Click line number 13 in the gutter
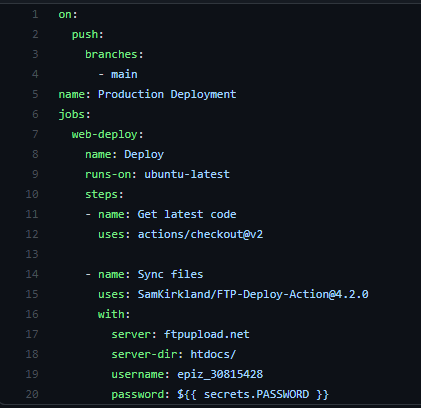Image resolution: width=421 pixels, height=408 pixels. 32,254
